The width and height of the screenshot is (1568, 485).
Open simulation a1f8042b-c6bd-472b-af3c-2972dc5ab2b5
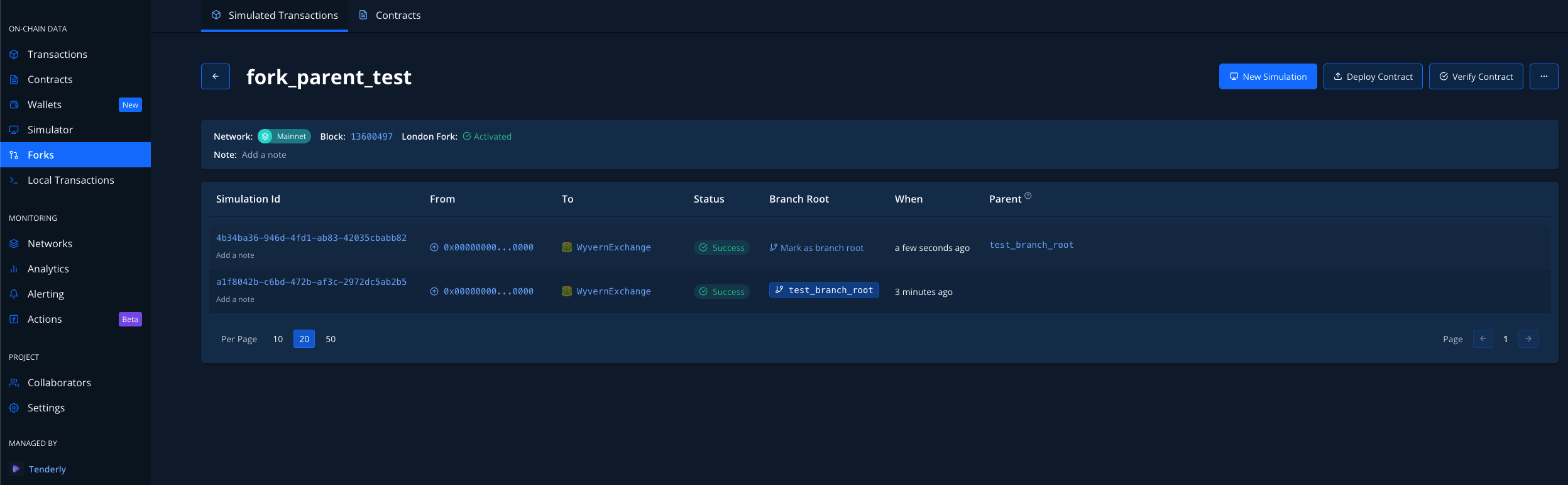311,282
